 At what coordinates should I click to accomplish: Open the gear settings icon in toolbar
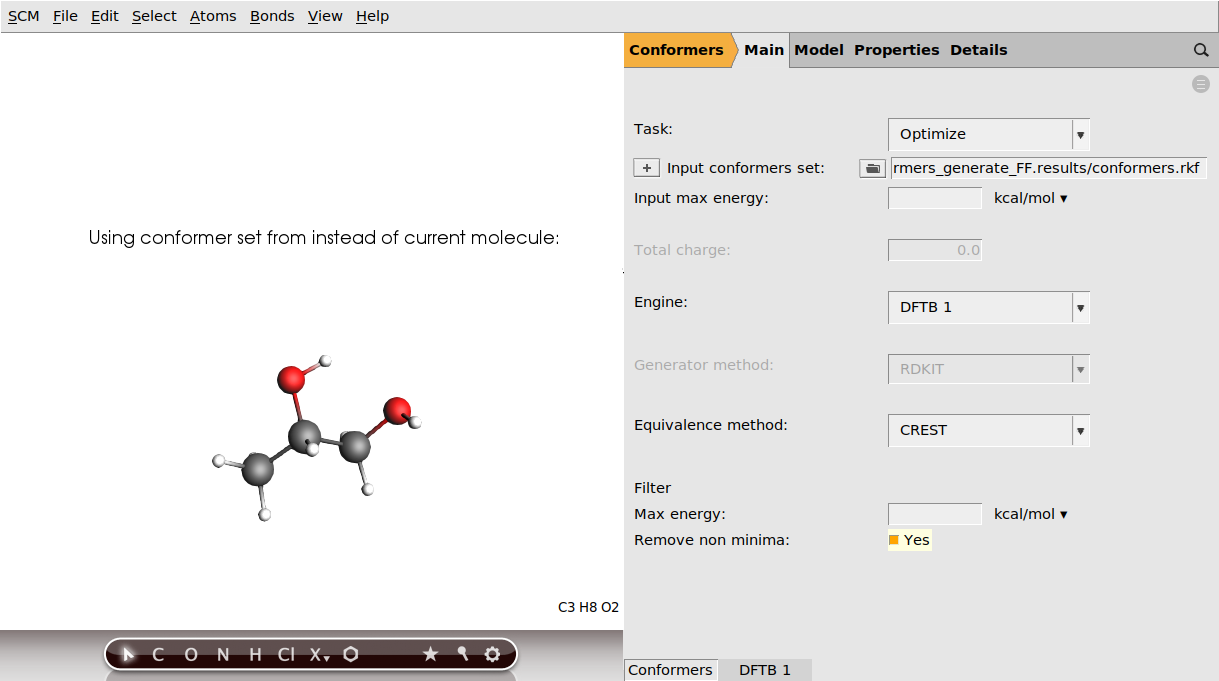[492, 654]
